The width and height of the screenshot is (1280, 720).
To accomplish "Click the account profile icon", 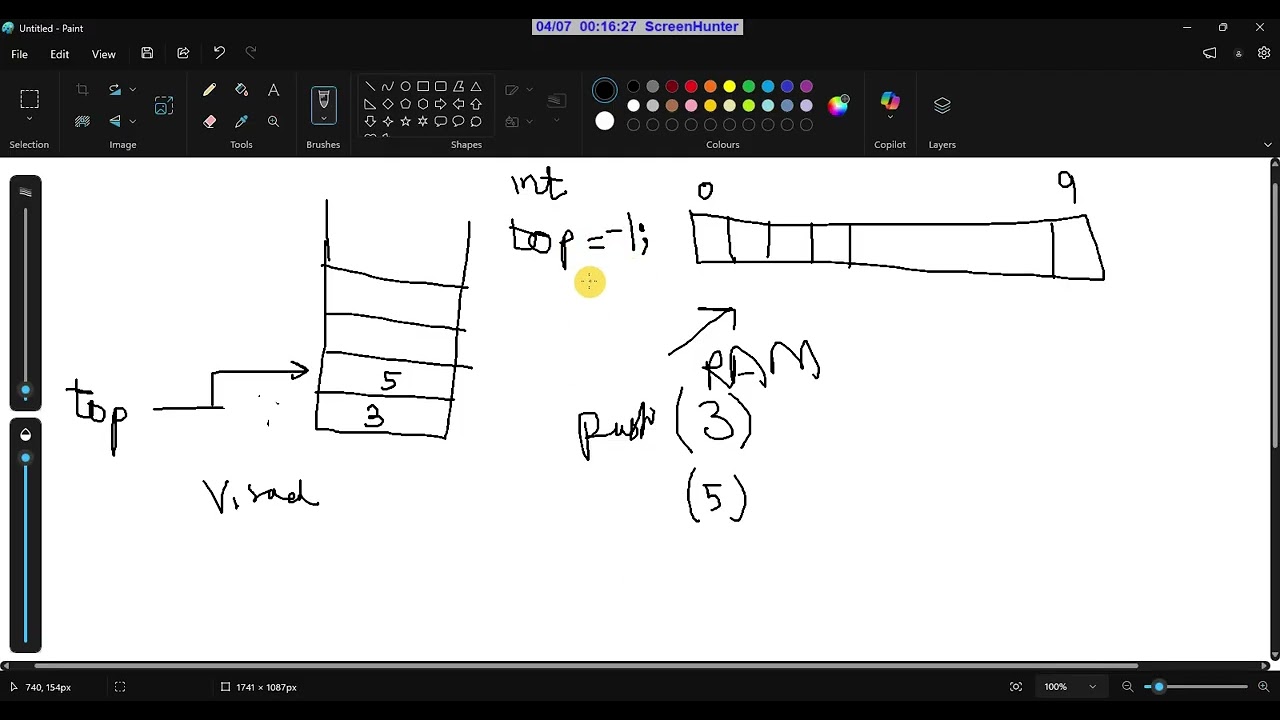I will tap(1239, 53).
